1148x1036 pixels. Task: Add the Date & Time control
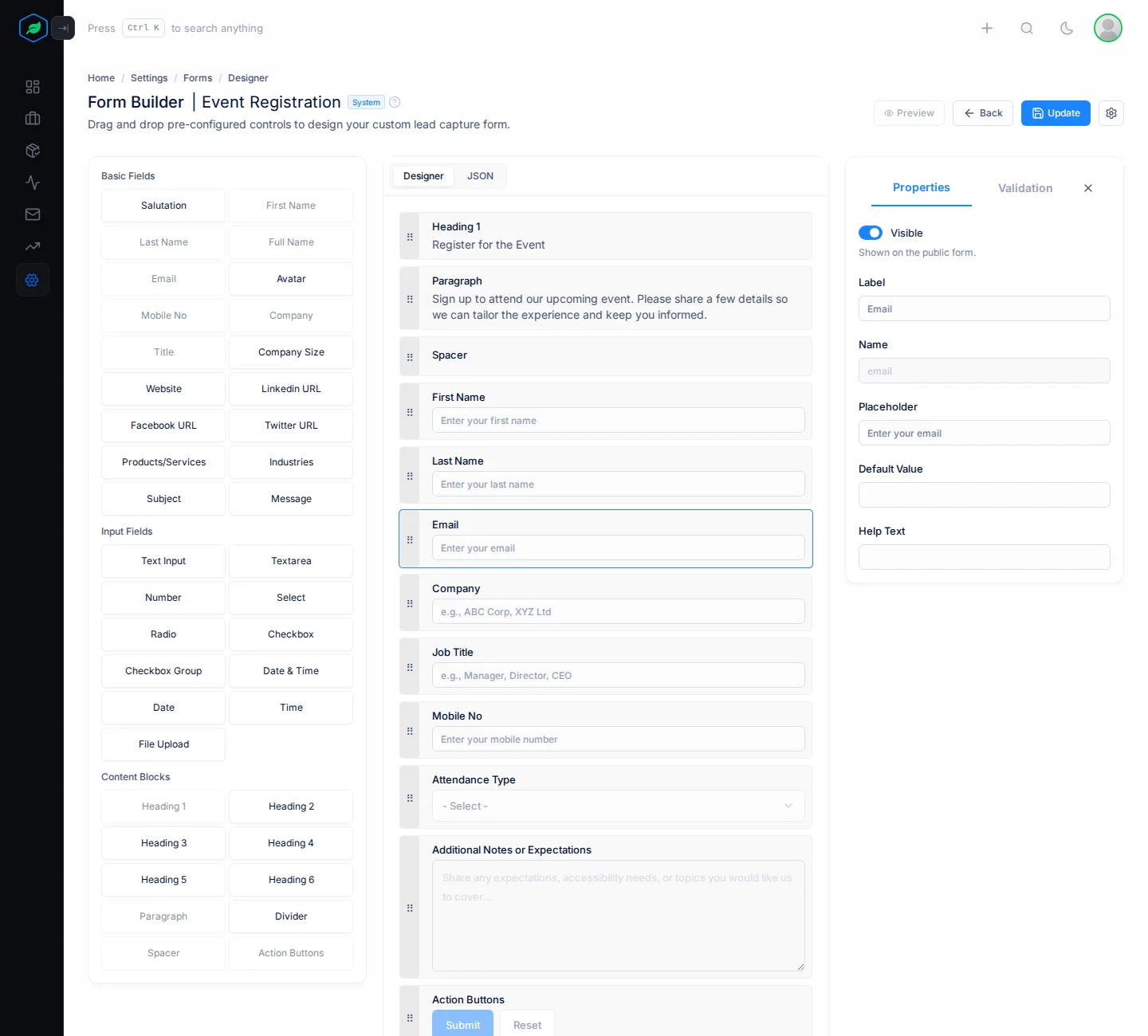click(291, 671)
